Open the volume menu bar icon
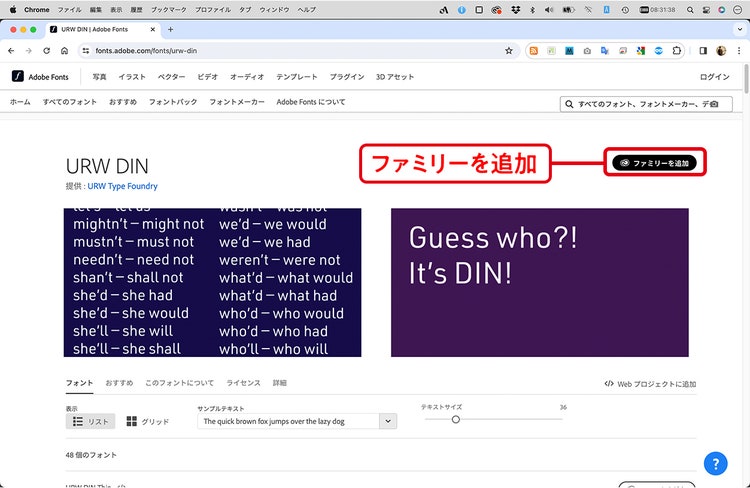This screenshot has height=488, width=750. click(x=549, y=10)
